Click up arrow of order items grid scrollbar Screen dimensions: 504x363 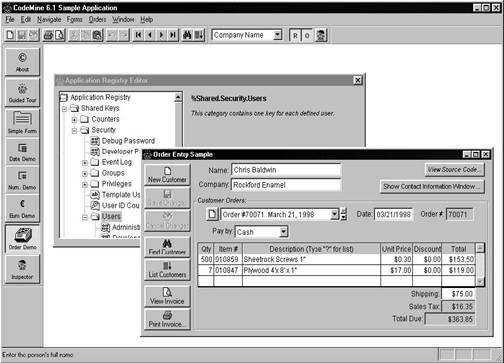pyautogui.click(x=480, y=248)
